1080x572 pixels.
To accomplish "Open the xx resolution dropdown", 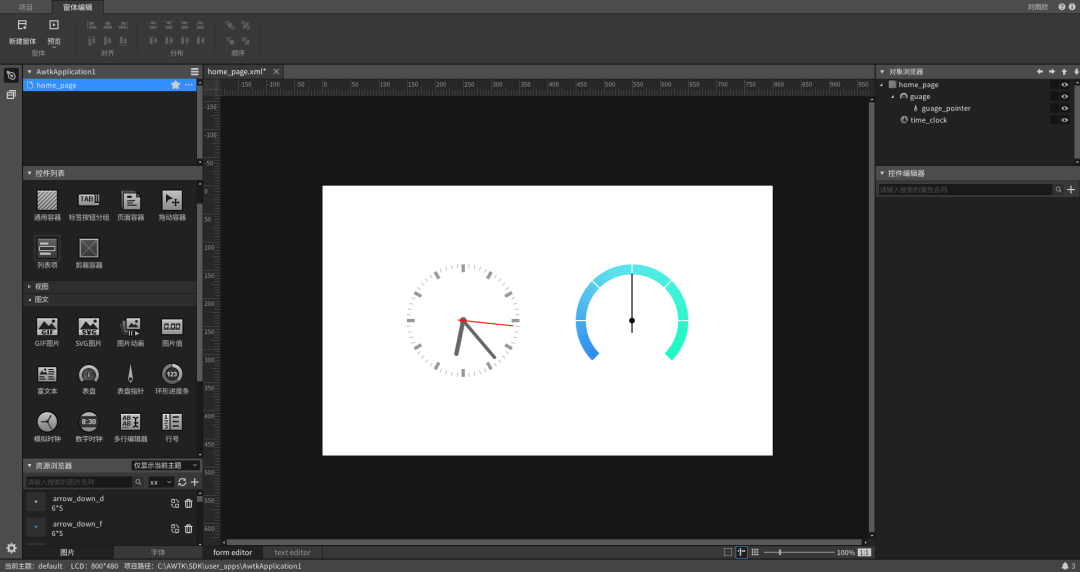I will tap(160, 482).
